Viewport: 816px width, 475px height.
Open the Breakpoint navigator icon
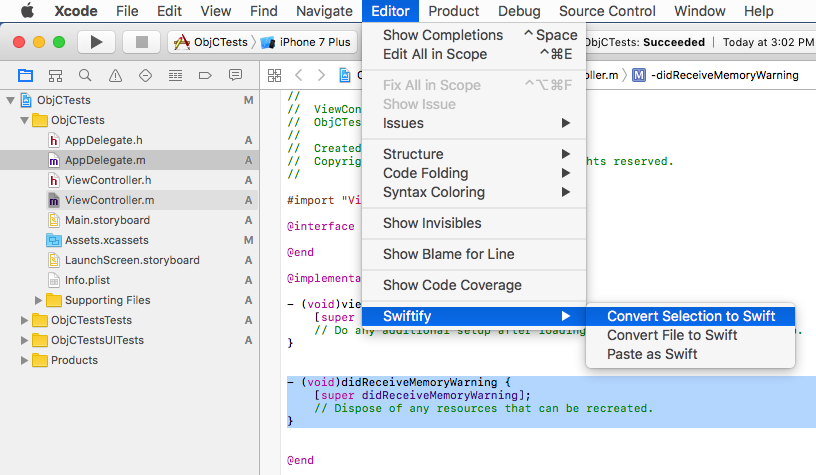point(205,76)
